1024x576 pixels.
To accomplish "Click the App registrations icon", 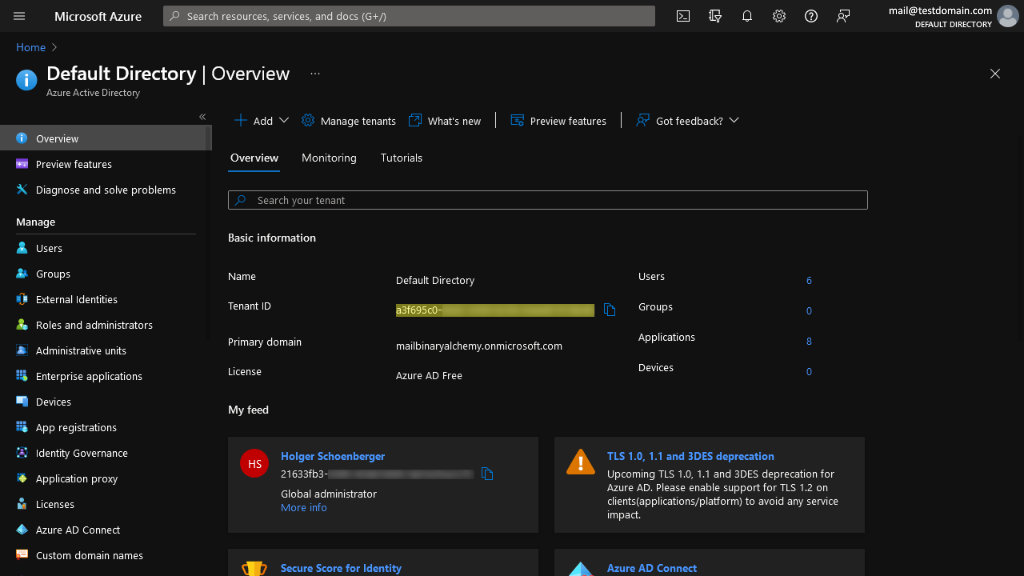I will [22, 427].
